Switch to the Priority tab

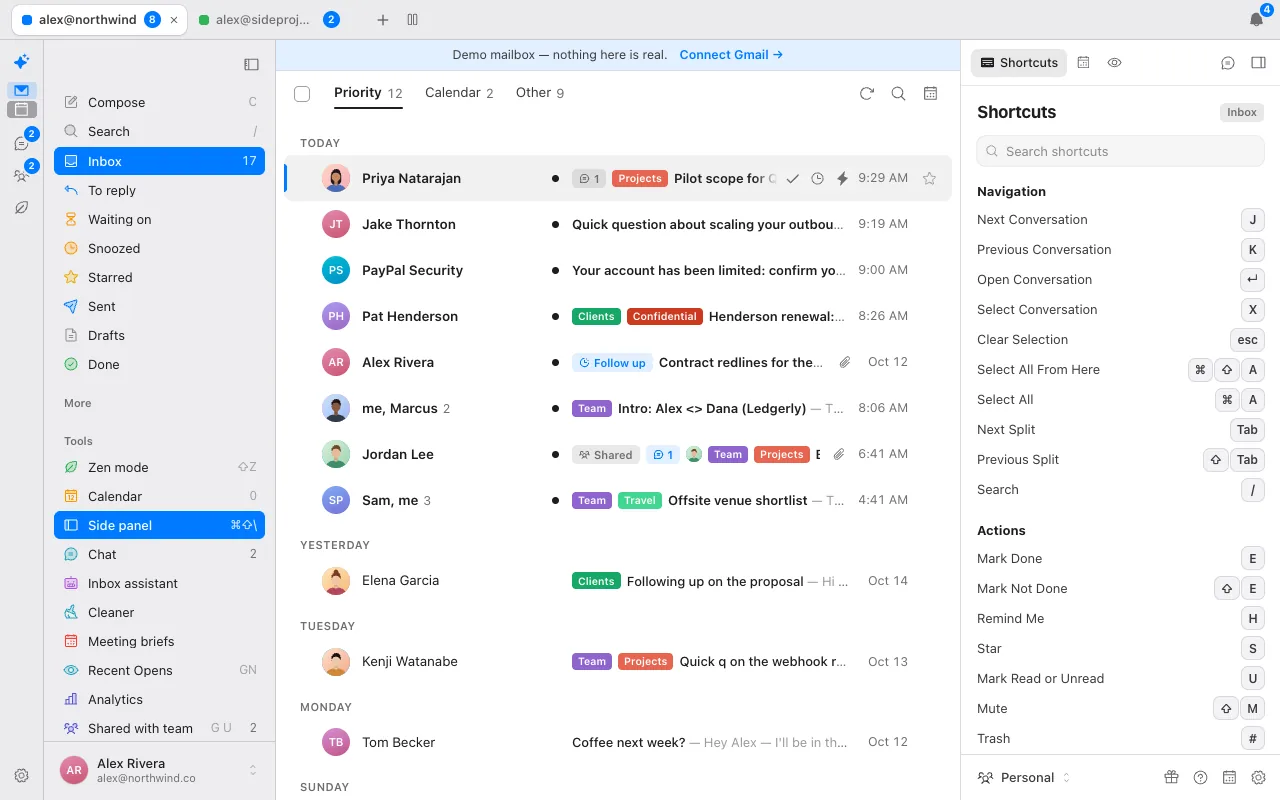coord(368,93)
